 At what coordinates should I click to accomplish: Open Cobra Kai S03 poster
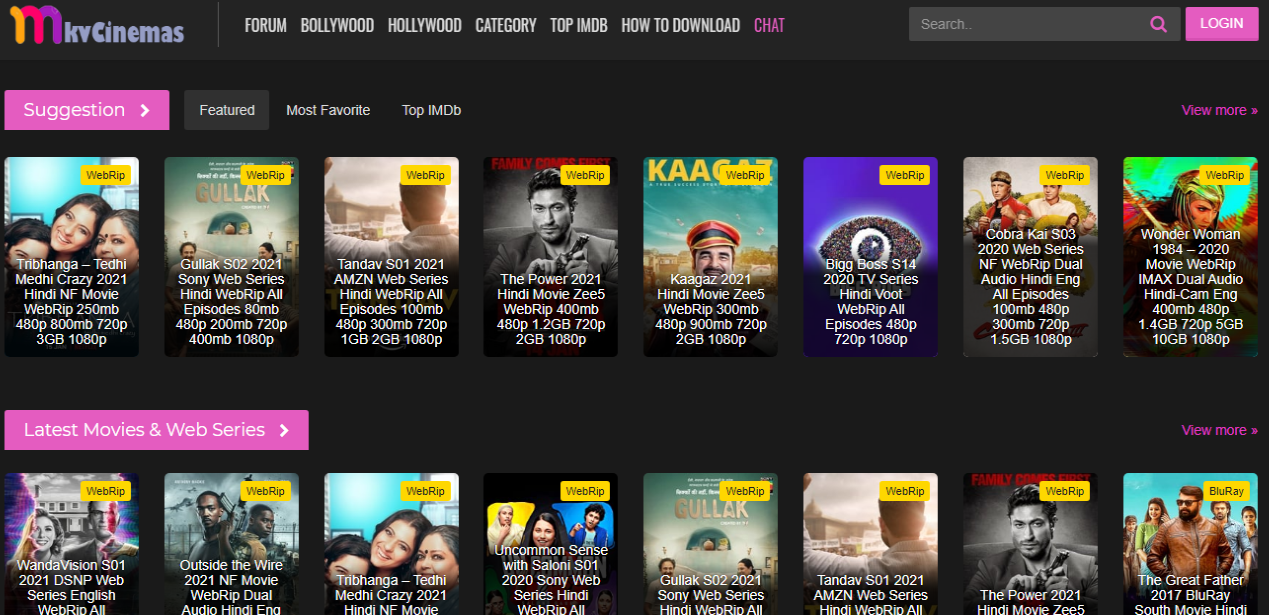tap(1031, 257)
